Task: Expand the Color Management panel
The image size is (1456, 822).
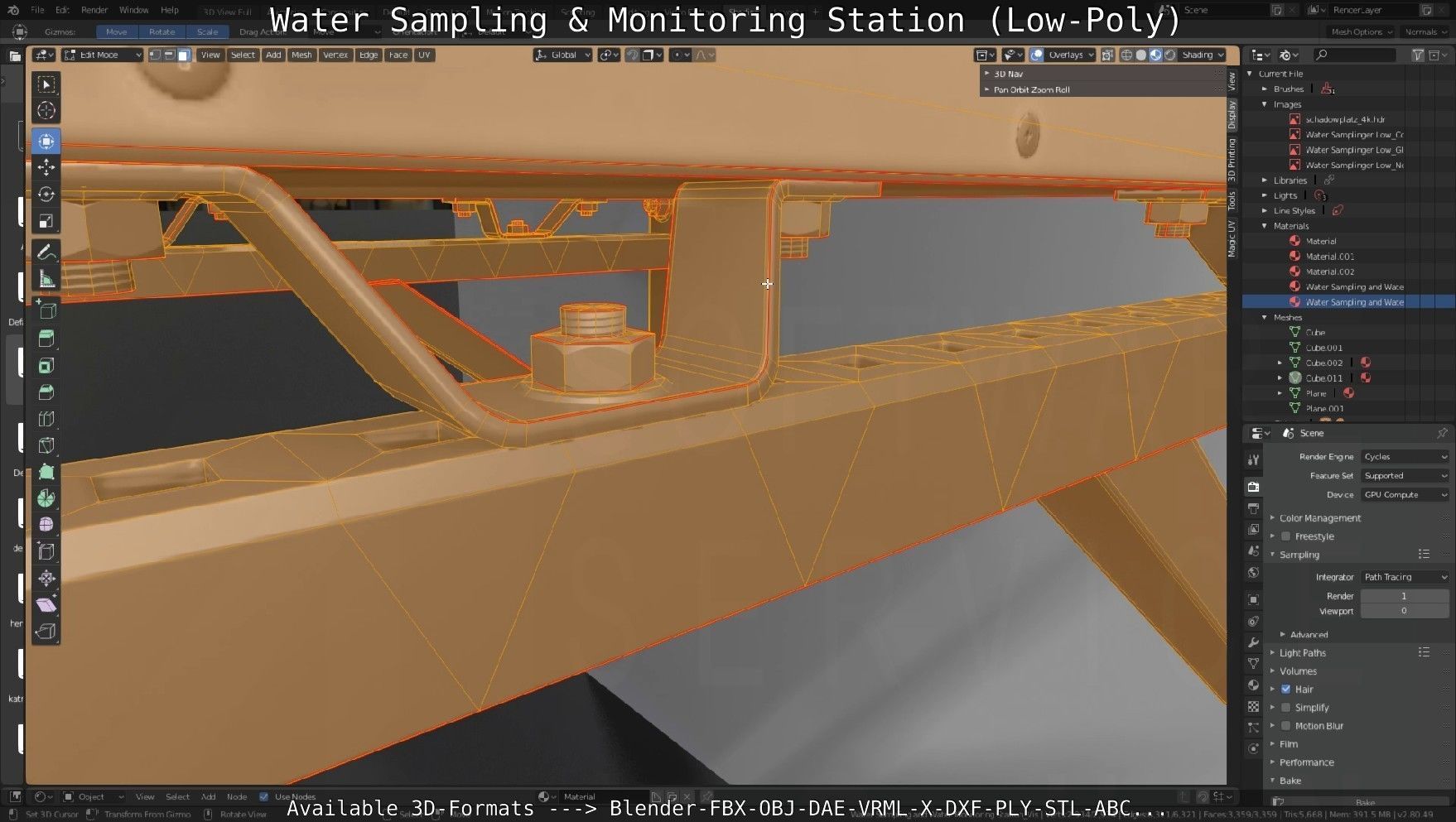Action: [1319, 518]
